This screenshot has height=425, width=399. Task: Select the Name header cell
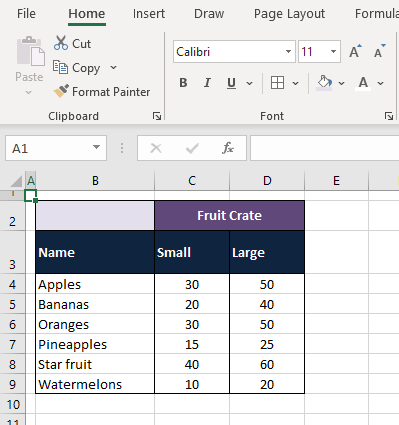coord(95,252)
